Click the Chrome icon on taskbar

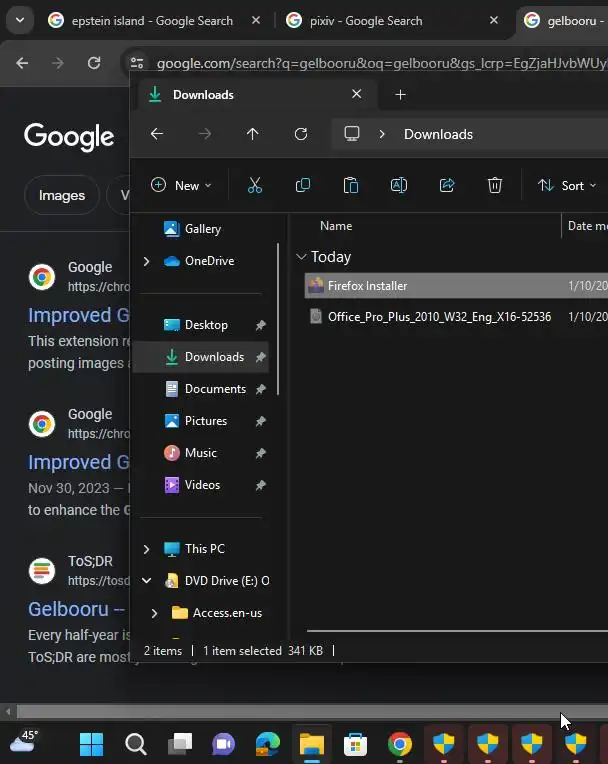pos(399,744)
